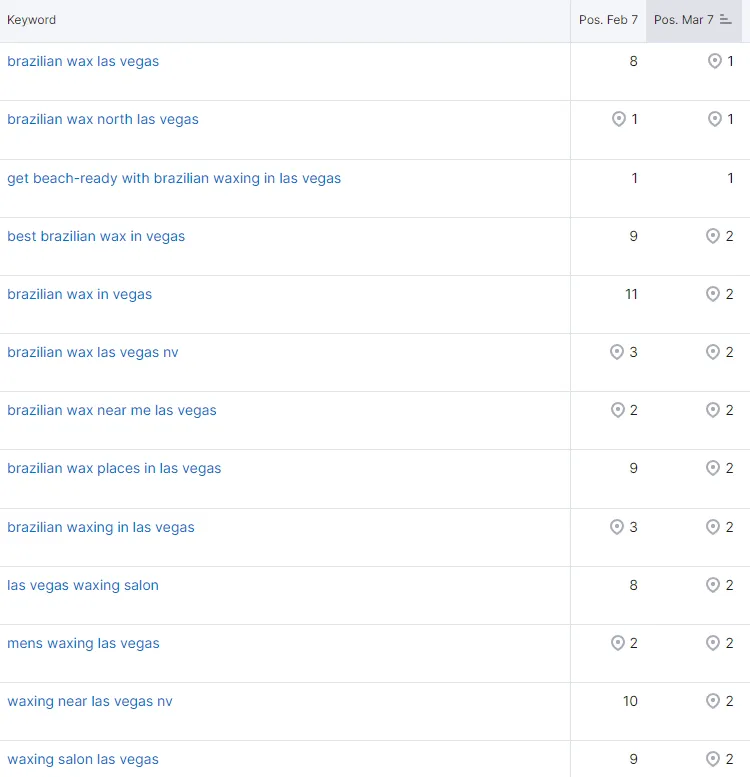Click Mar 7 location pin for waxing salon las vegas

coord(712,759)
